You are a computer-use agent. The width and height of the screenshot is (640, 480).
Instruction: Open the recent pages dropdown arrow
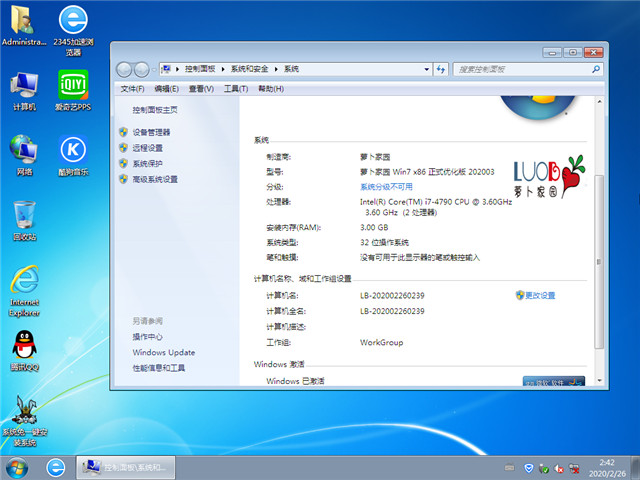coord(154,70)
